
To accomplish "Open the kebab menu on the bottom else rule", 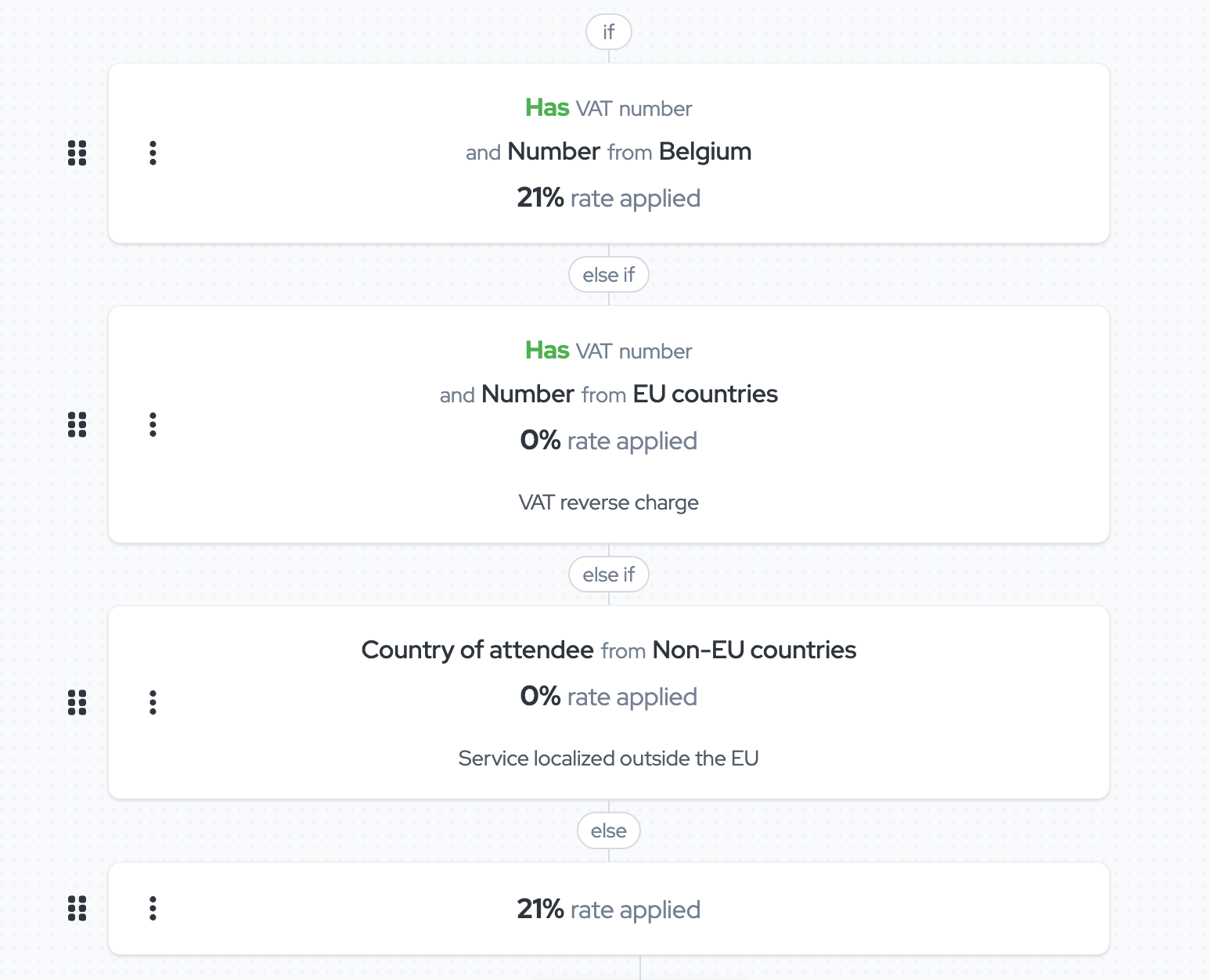I will coord(153,909).
